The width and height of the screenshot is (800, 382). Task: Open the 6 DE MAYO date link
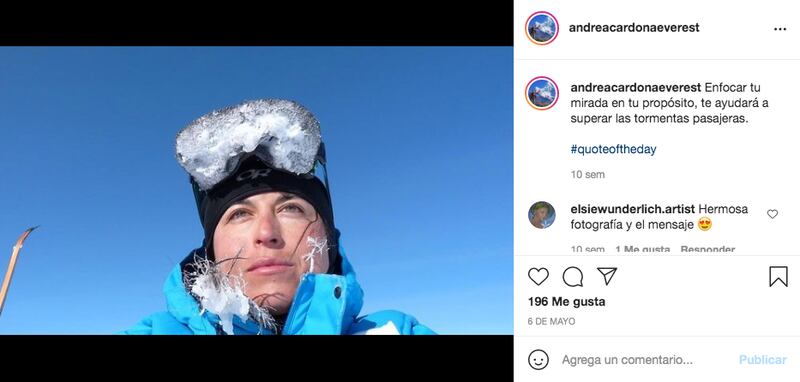coord(551,322)
